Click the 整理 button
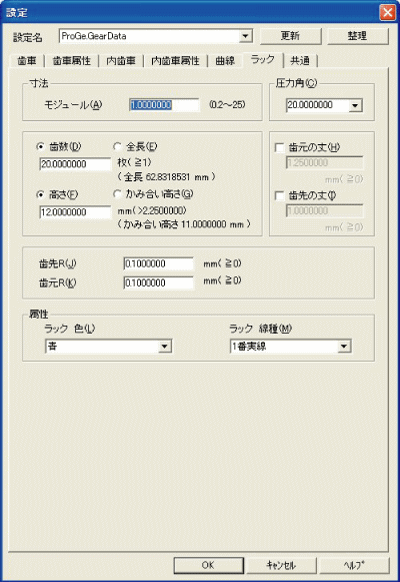400x582 pixels. pyautogui.click(x=357, y=36)
